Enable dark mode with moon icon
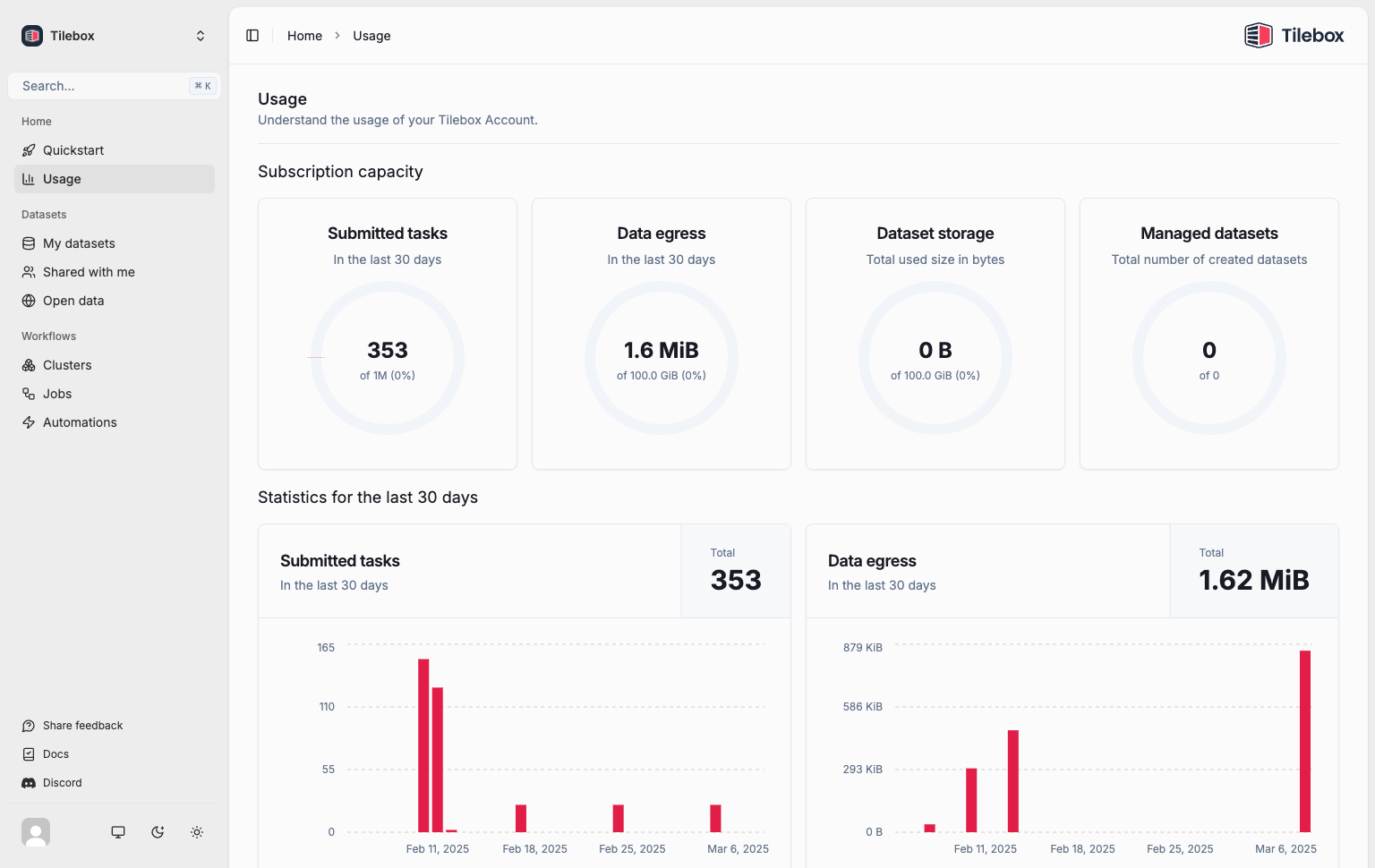 click(x=158, y=832)
